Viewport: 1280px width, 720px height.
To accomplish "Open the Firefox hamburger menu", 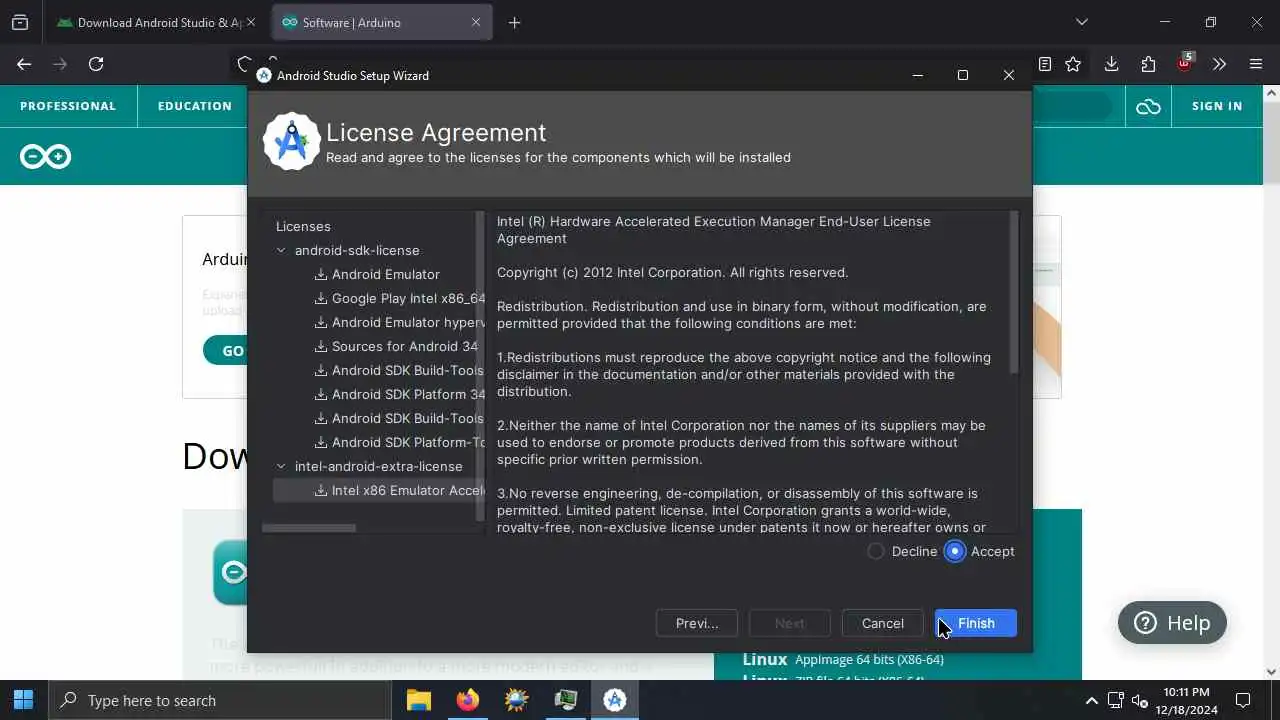I will click(x=1256, y=64).
